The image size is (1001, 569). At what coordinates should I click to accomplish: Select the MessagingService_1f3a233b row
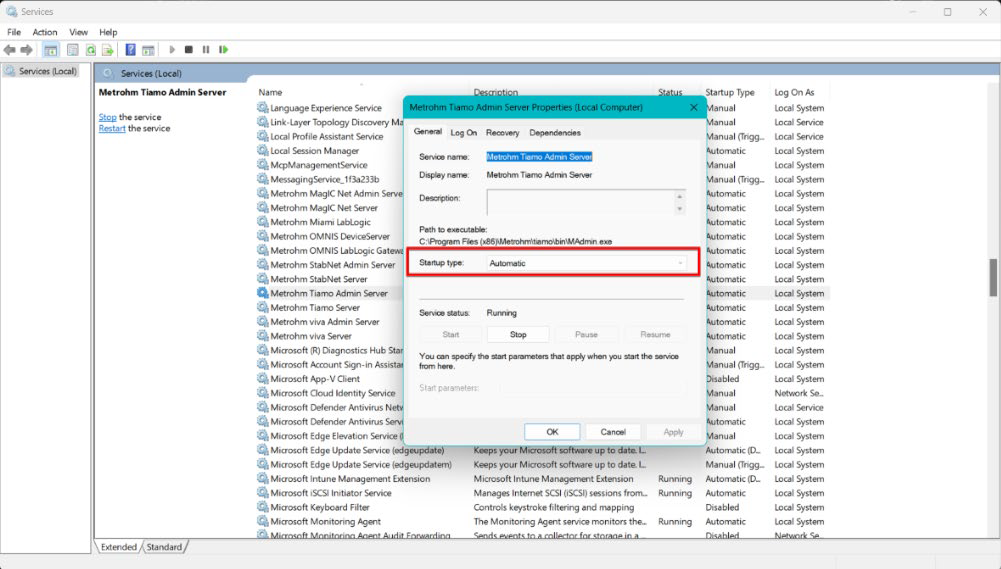pos(324,179)
